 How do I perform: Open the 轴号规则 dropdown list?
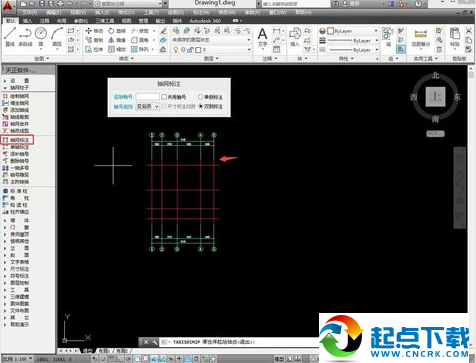[x=147, y=107]
